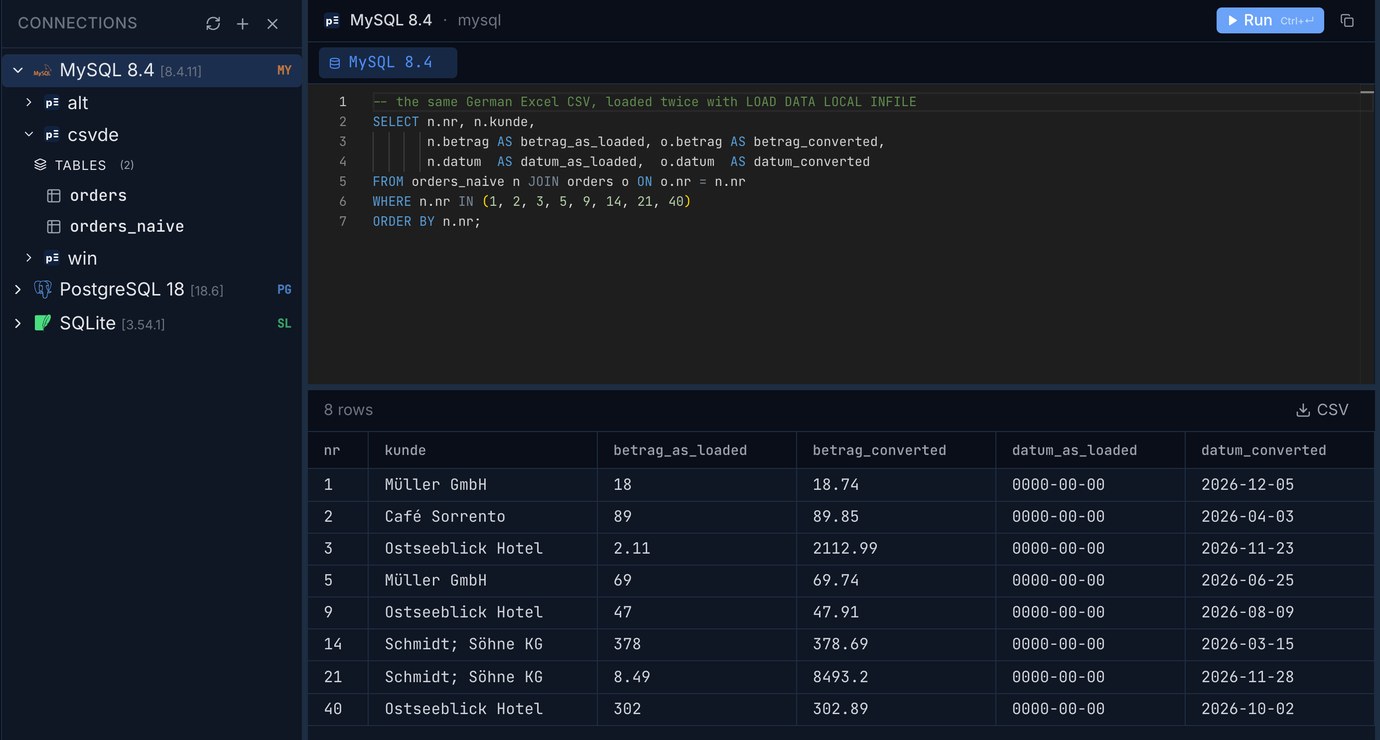1380x740 pixels.
Task: Click the schema icon beside csvde
Action: click(x=52, y=135)
